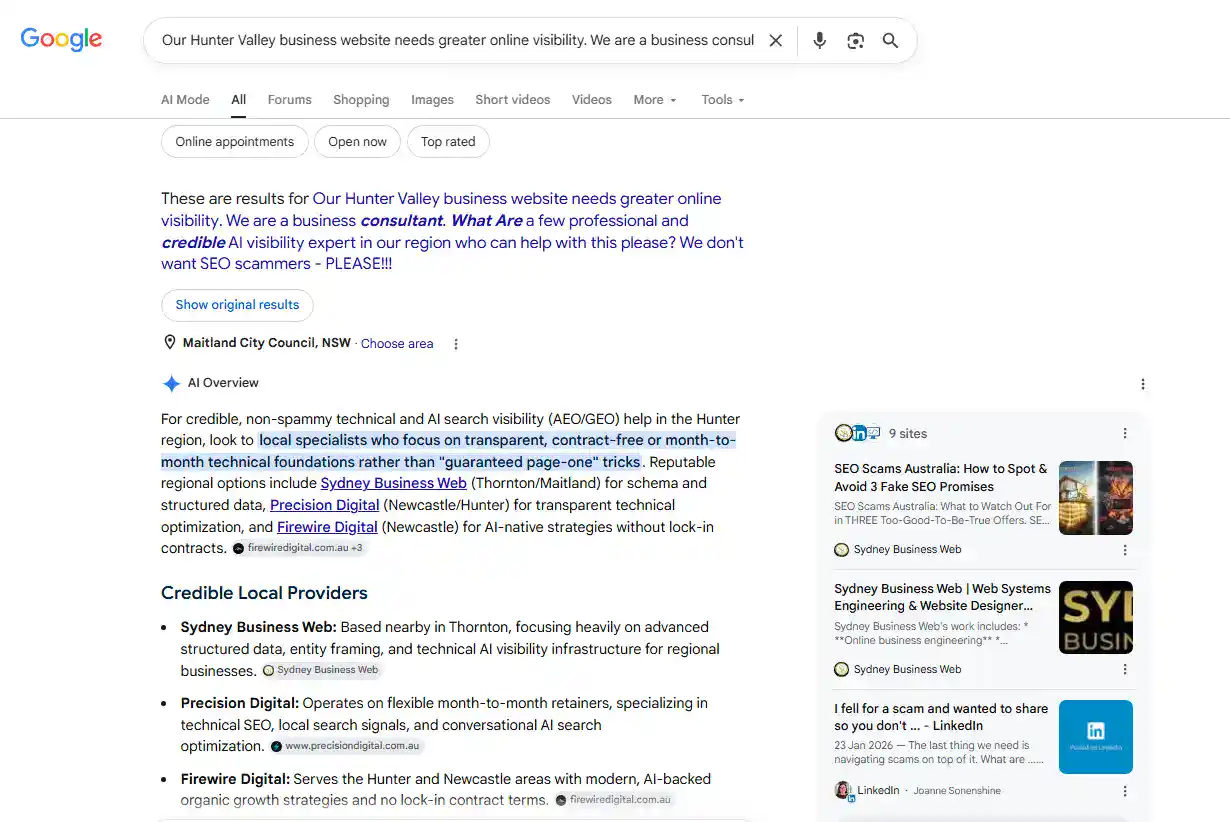Expand the Tools dropdown

723,100
